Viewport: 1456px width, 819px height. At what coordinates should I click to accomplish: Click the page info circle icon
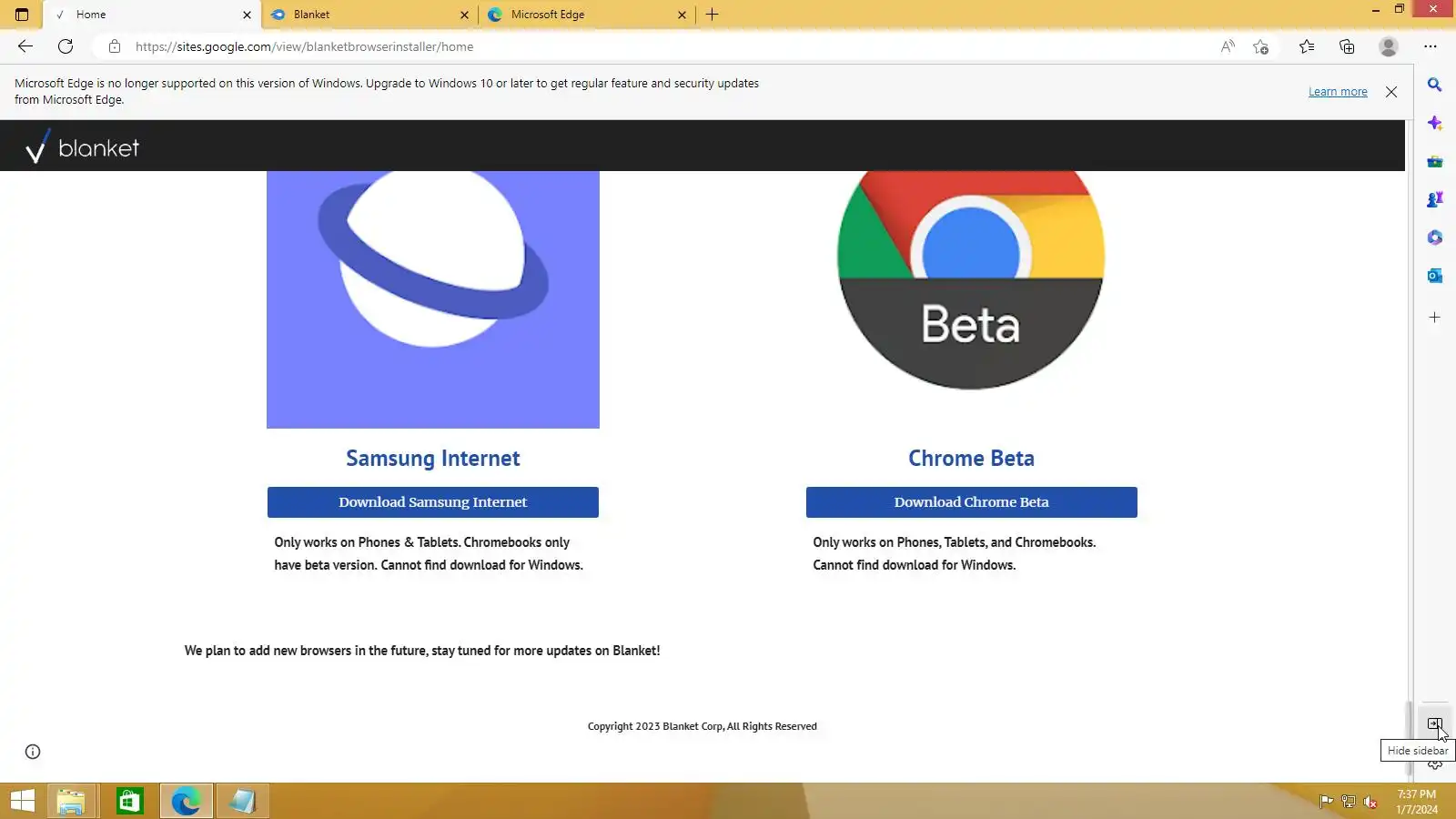click(33, 752)
